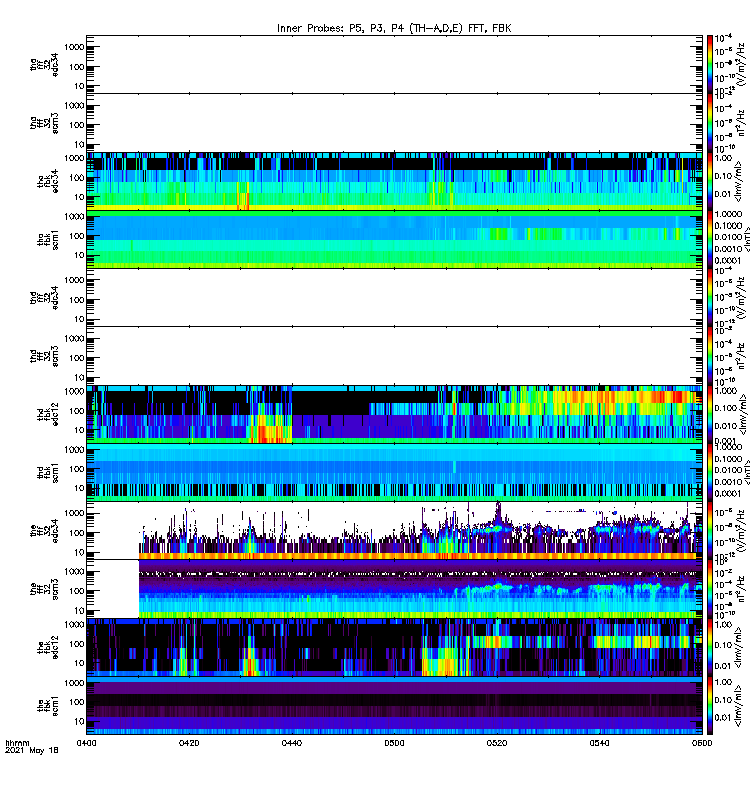Image resolution: width=750 pixels, height=800 pixels.
Task: Select the 0500 time axis label
Action: click(394, 743)
